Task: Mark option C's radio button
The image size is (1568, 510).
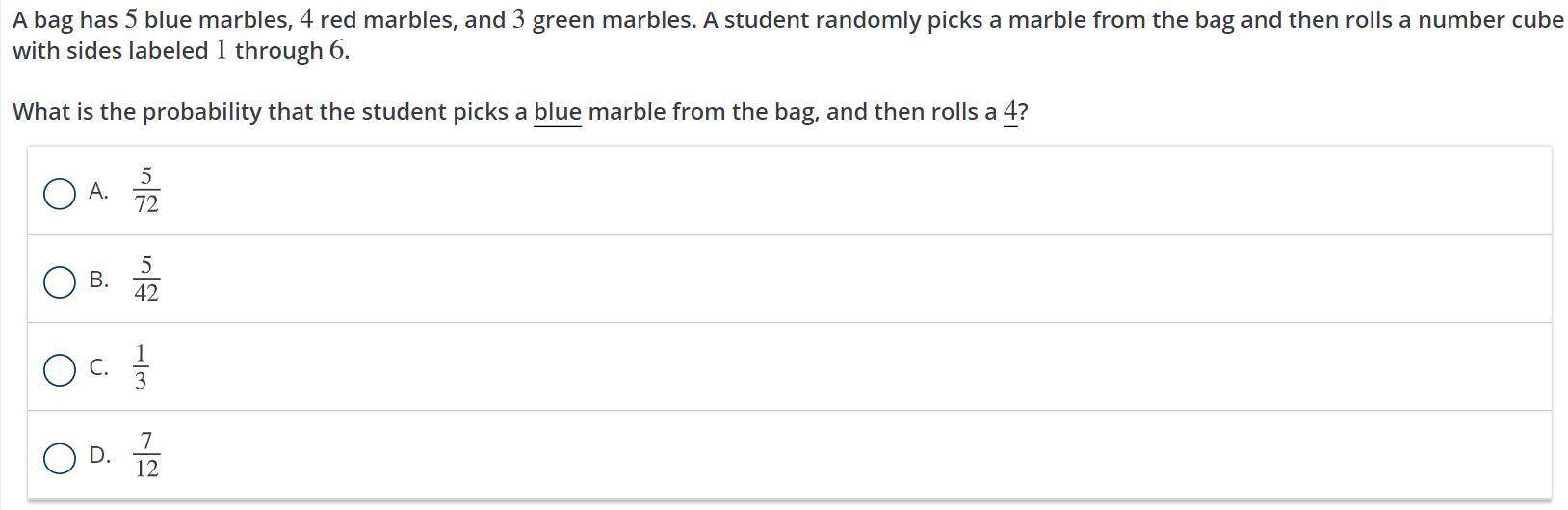Action: tap(60, 370)
